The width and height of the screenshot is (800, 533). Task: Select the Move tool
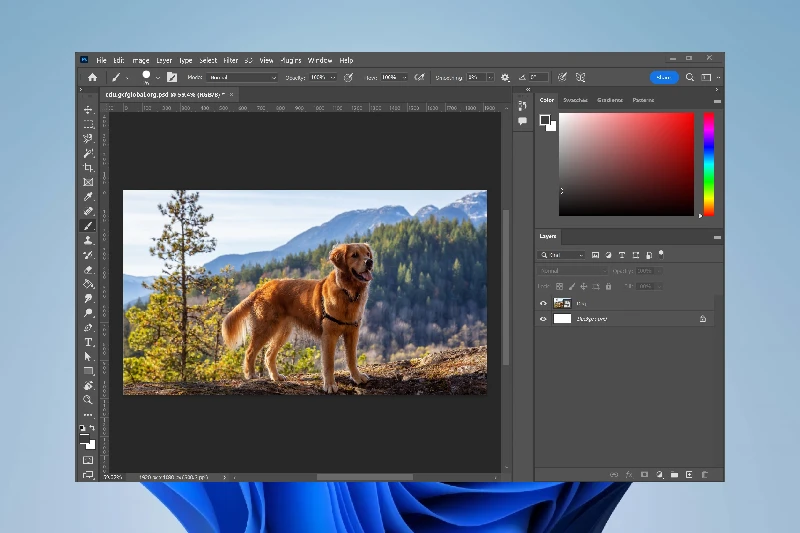(88, 110)
